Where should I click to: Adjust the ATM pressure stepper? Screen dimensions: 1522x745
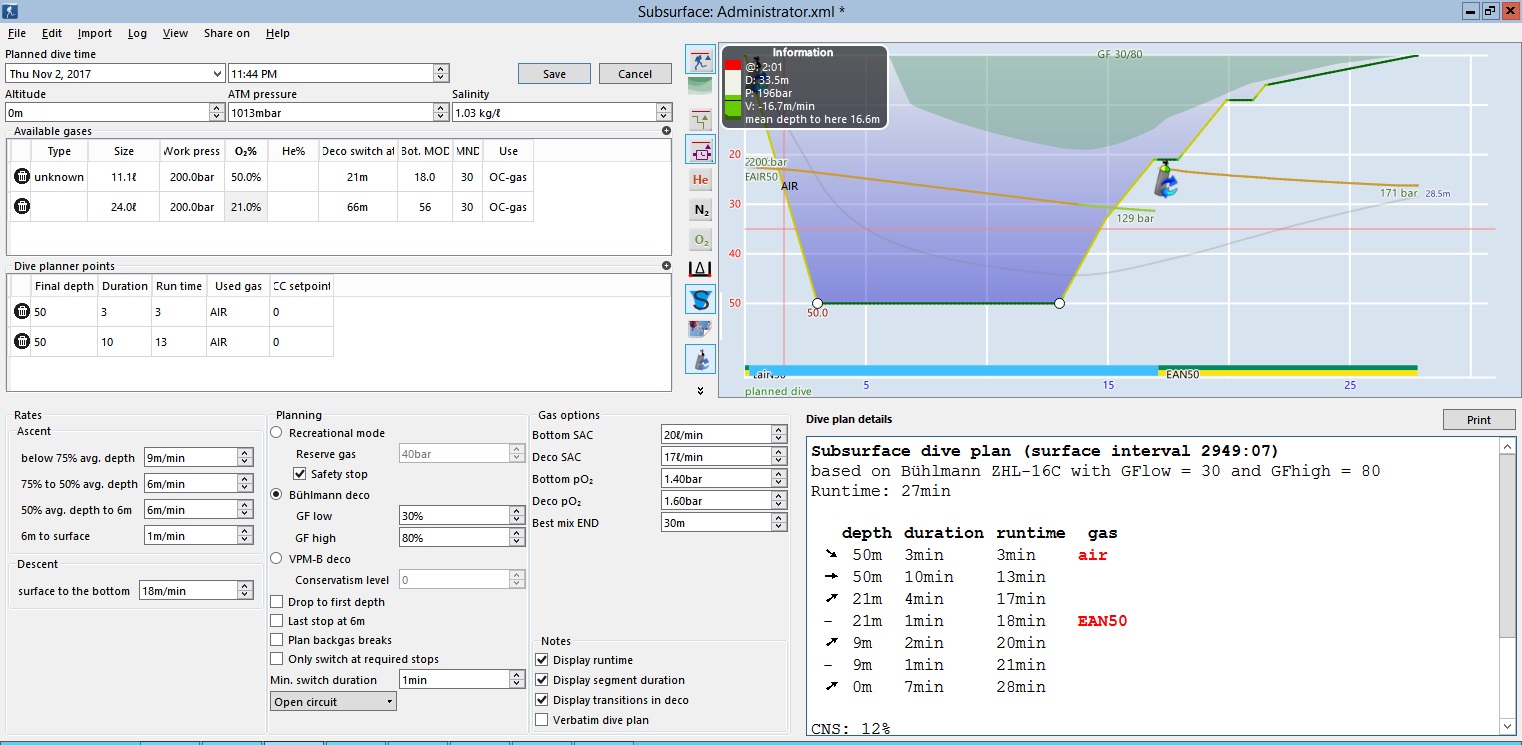tap(441, 112)
